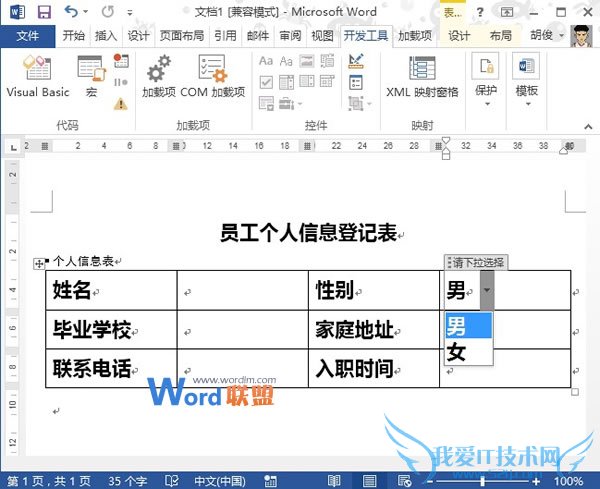The width and height of the screenshot is (600, 489).
Task: Switch to the 插入 tab
Action: 106,36
